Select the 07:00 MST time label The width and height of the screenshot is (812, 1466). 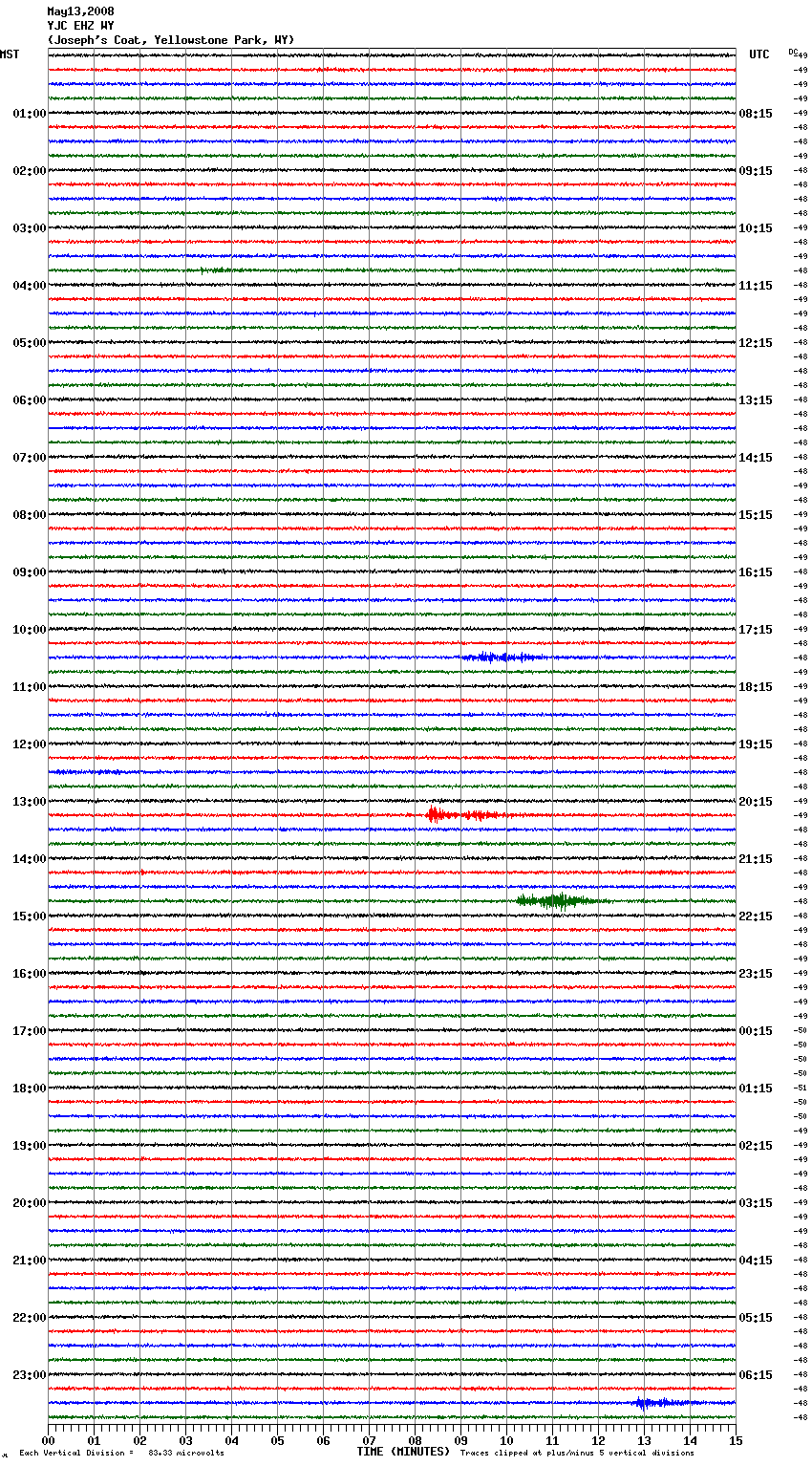pyautogui.click(x=30, y=458)
